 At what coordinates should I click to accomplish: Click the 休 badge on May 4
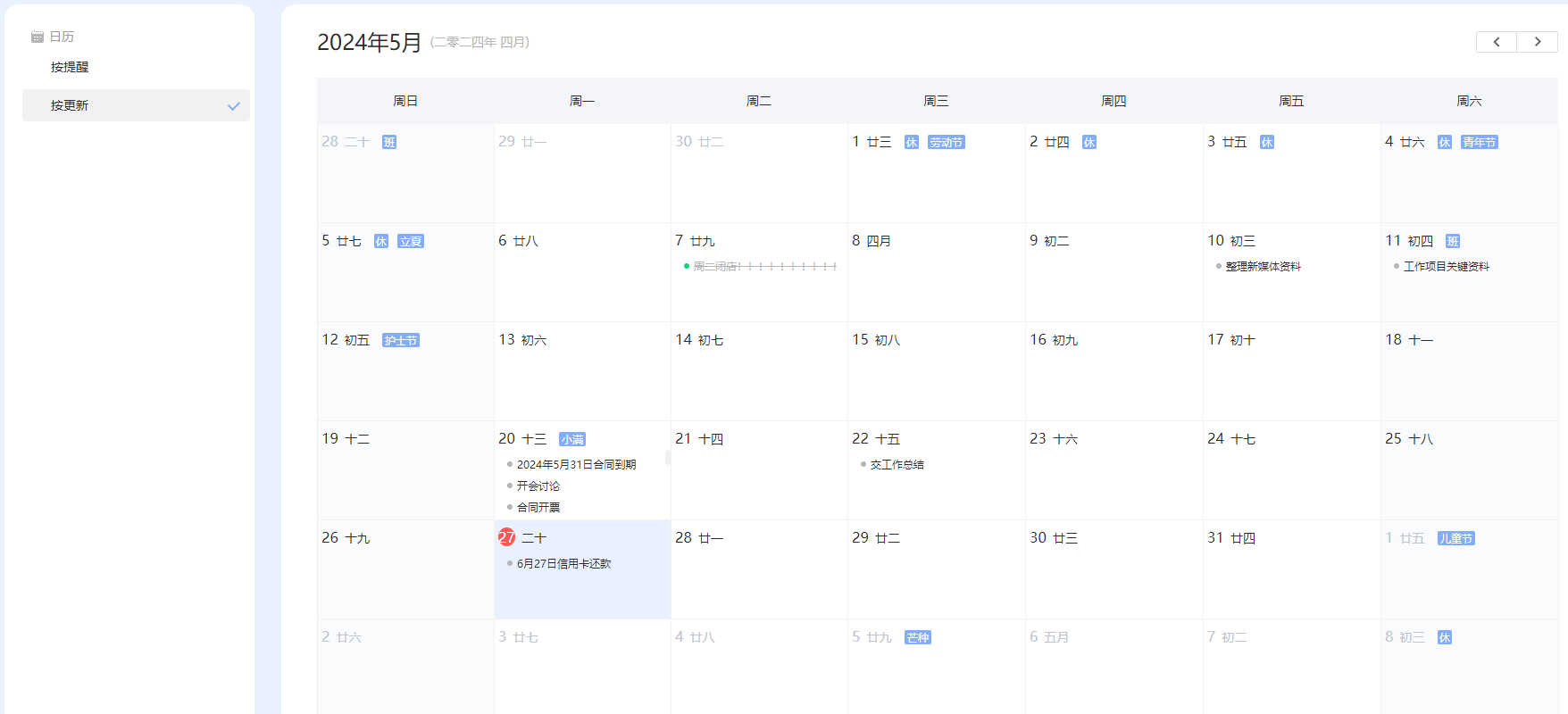1445,142
